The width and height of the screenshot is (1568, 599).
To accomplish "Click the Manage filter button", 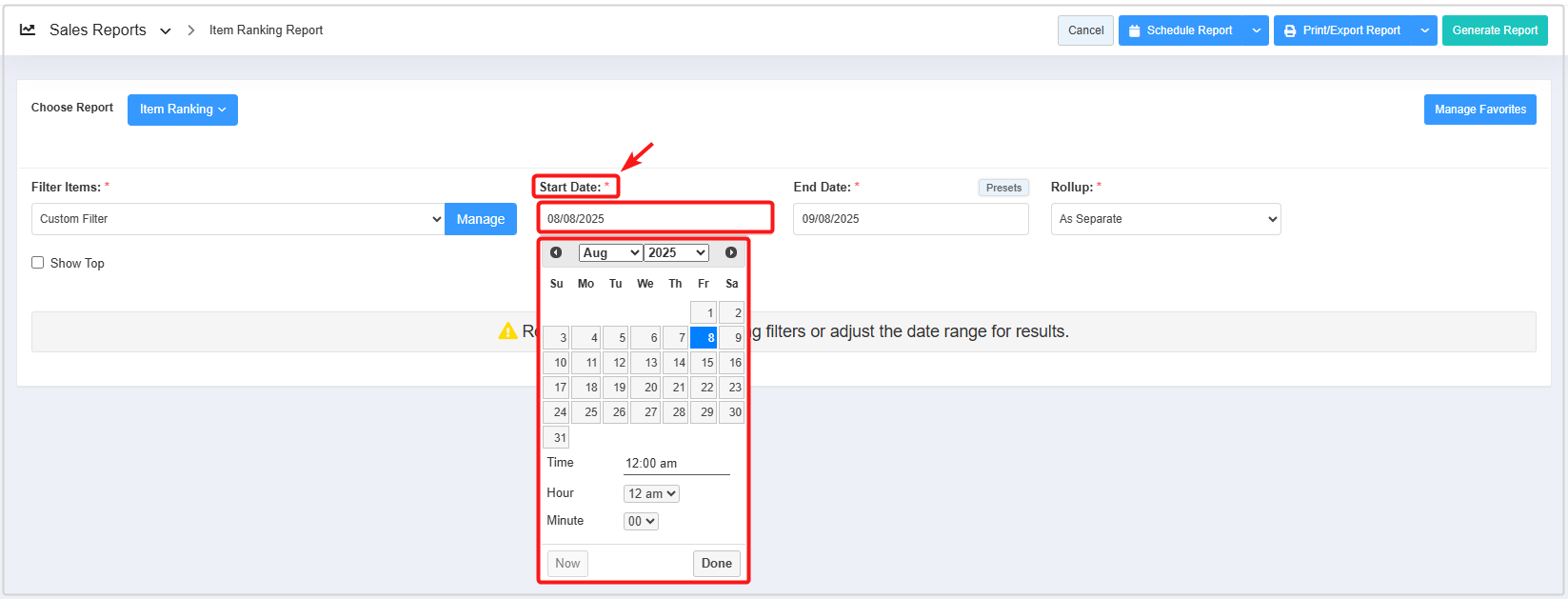I will pos(481,219).
